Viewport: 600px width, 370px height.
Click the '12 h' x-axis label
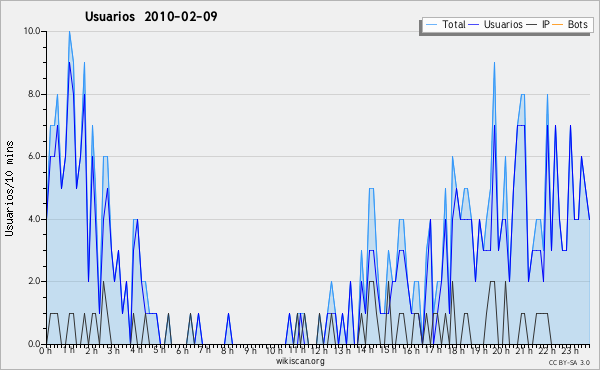[x=319, y=351]
